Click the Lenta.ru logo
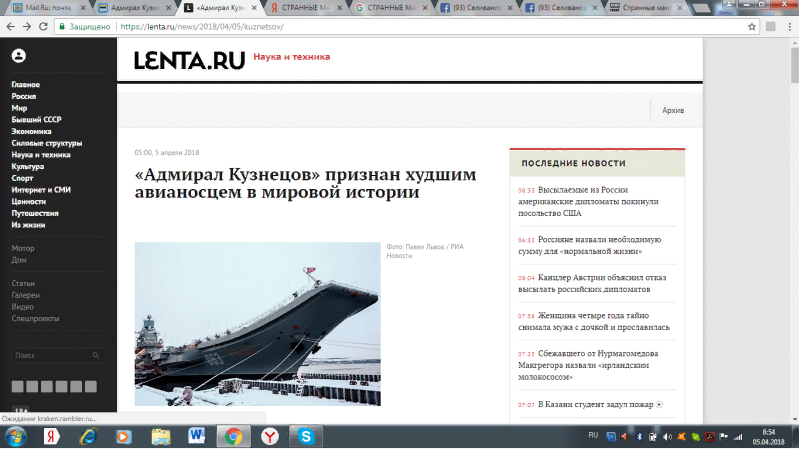 point(189,61)
